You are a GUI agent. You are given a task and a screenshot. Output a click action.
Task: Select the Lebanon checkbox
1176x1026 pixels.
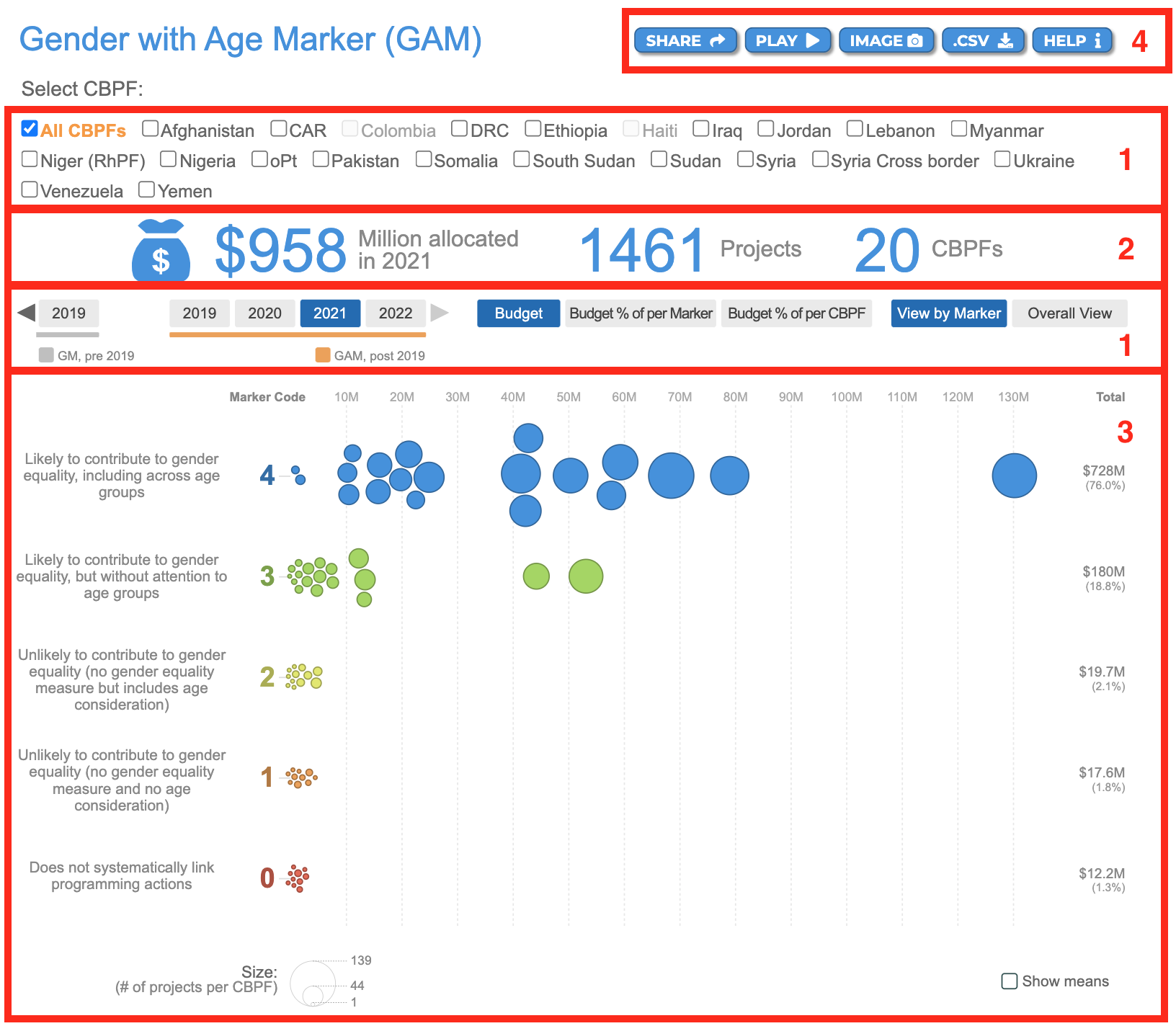tap(855, 129)
